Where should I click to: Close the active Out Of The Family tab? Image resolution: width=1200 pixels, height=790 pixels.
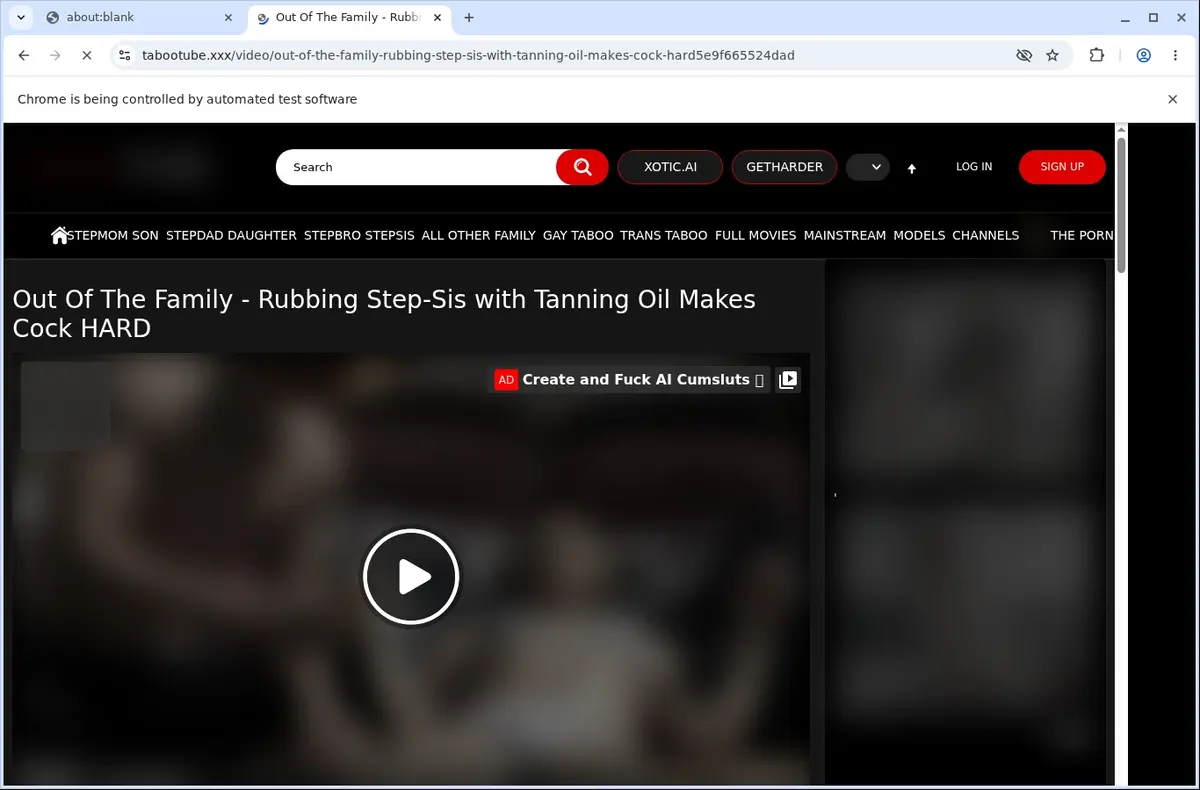point(437,17)
